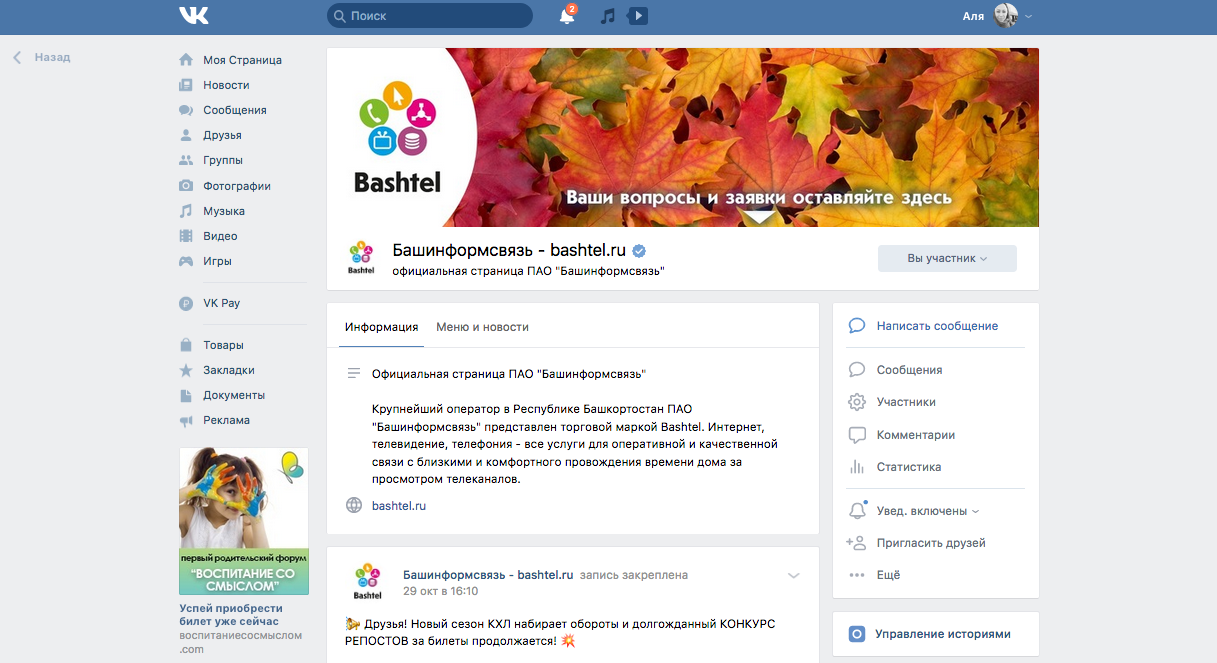Click the parenting forum ad thumbnail
Screen dimensions: 1217x663
click(243, 520)
